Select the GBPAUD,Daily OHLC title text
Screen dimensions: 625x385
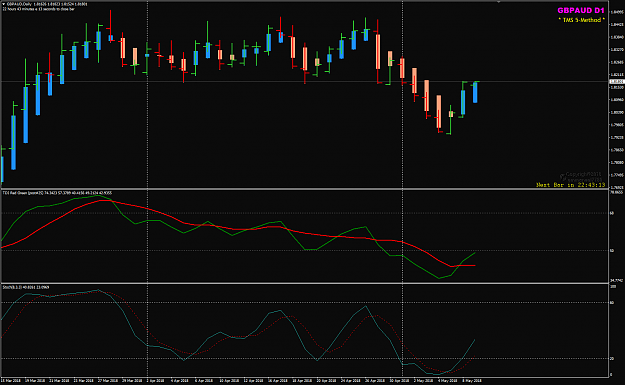[47, 4]
